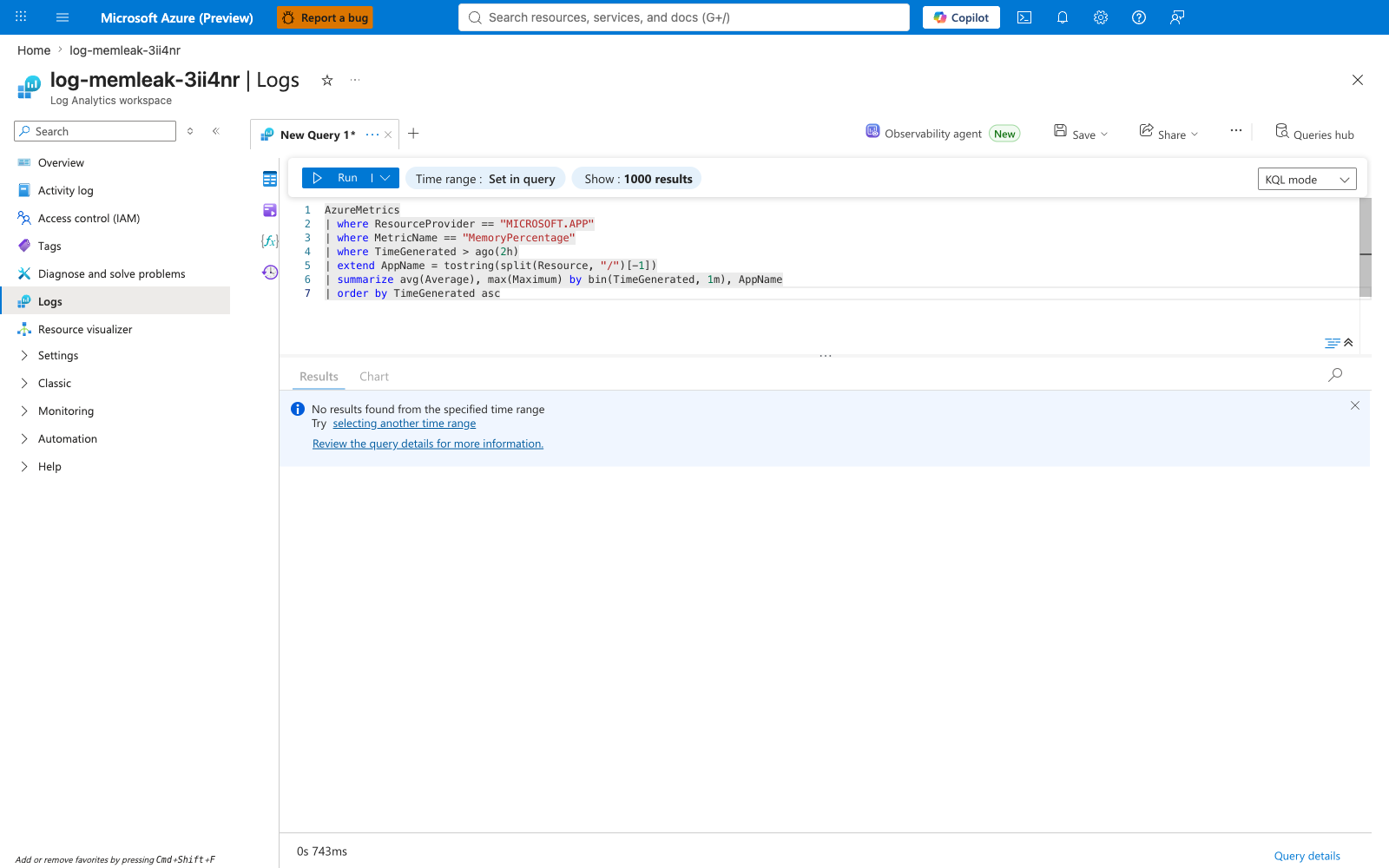Open the notifications bell
This screenshot has width=1389, height=868.
(x=1063, y=17)
